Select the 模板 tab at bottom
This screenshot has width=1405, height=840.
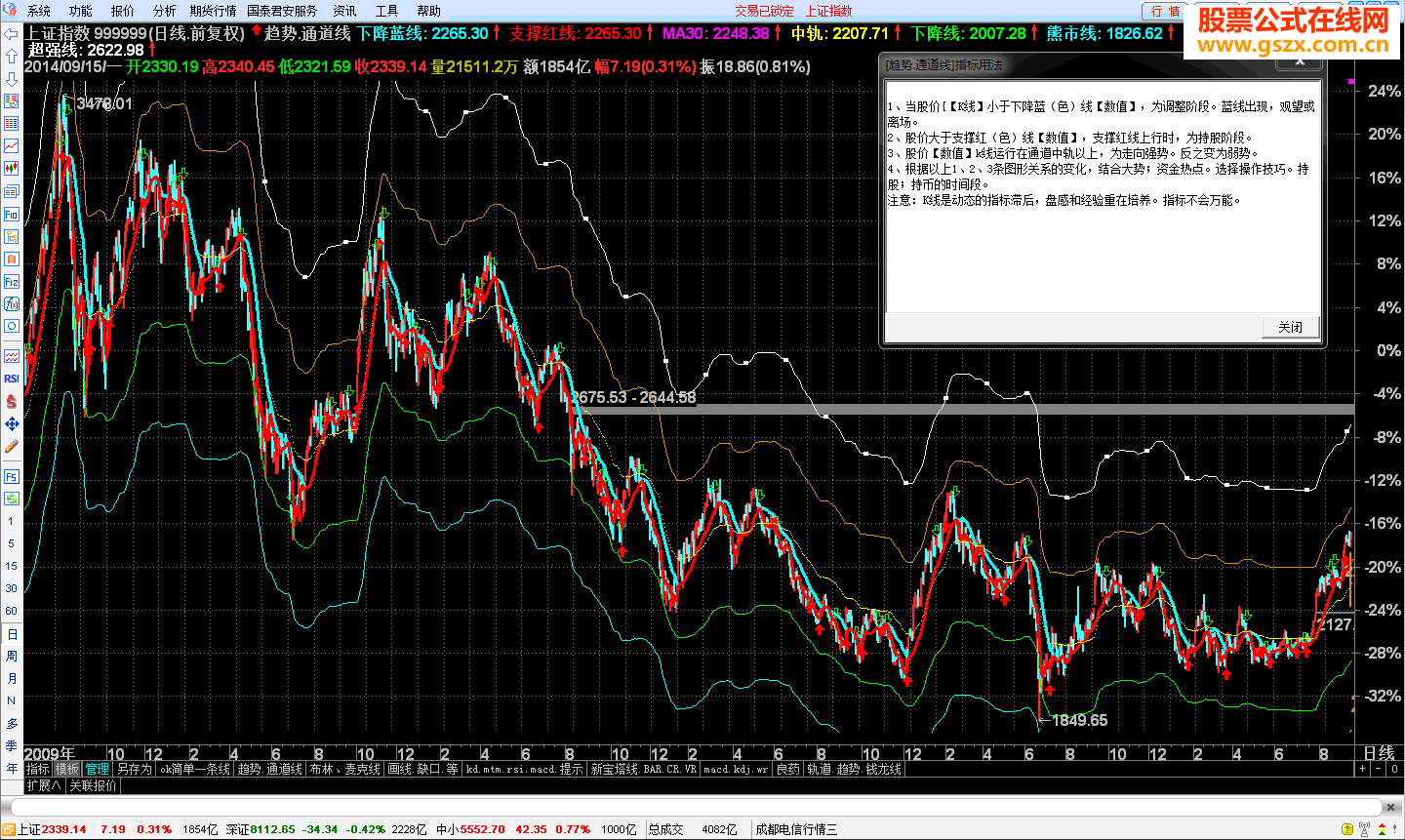67,769
